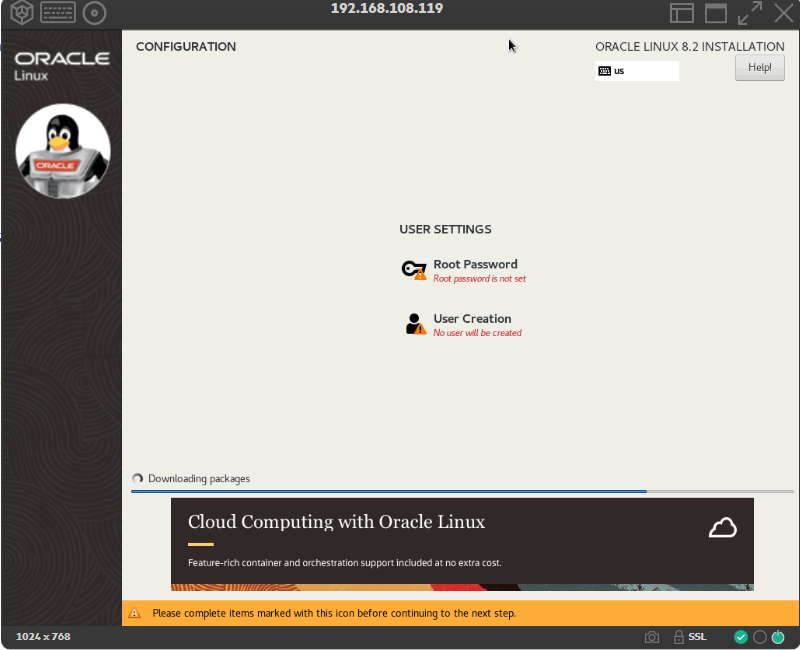This screenshot has height=650, width=800.
Task: Toggle the panel layout view icon
Action: (682, 13)
